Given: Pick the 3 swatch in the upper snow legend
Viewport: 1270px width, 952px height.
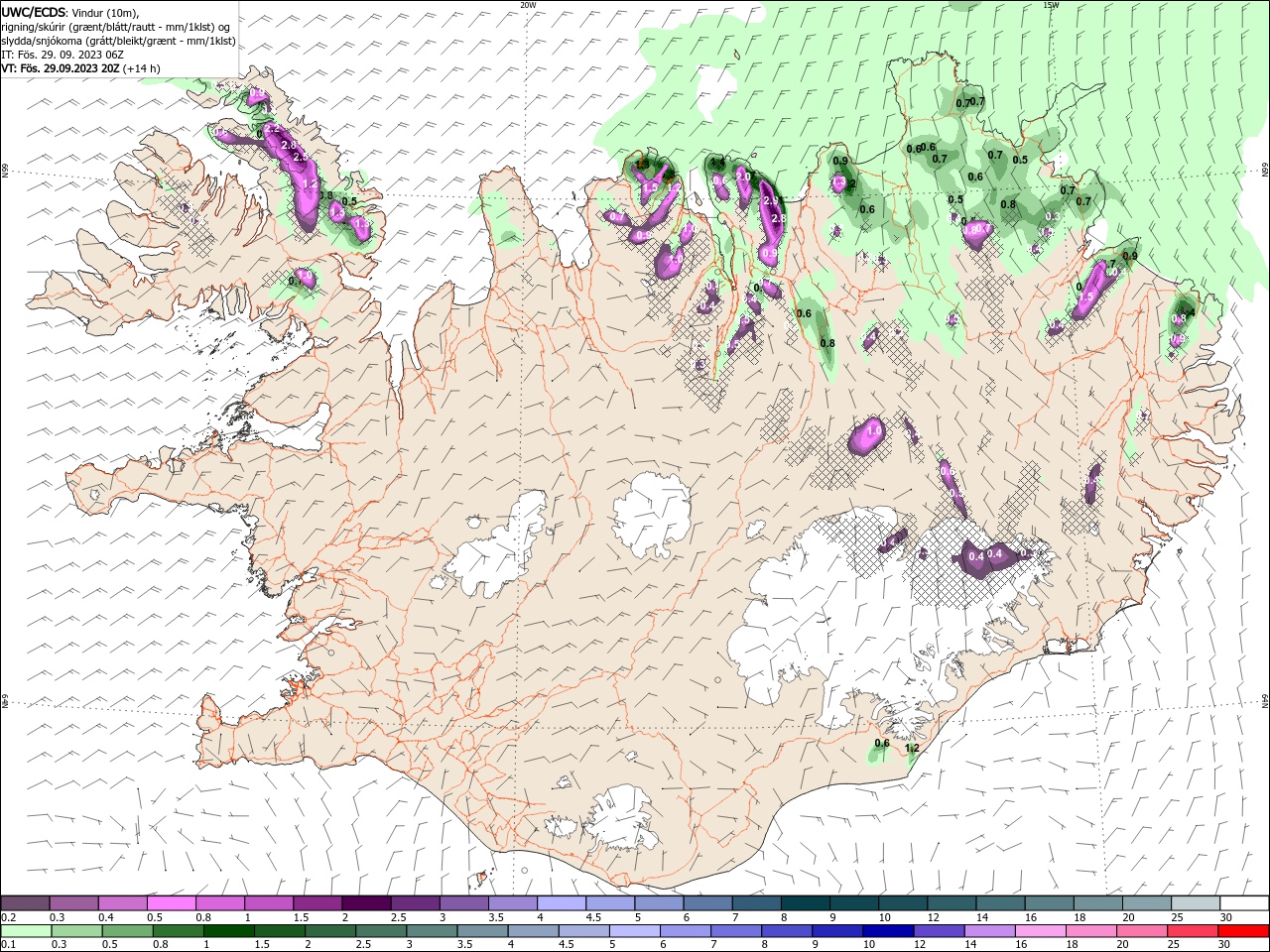Looking at the screenshot, I should click(463, 903).
